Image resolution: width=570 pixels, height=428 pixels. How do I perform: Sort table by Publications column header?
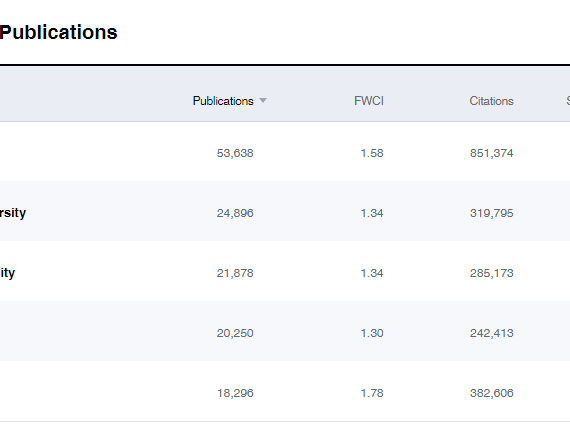point(223,101)
